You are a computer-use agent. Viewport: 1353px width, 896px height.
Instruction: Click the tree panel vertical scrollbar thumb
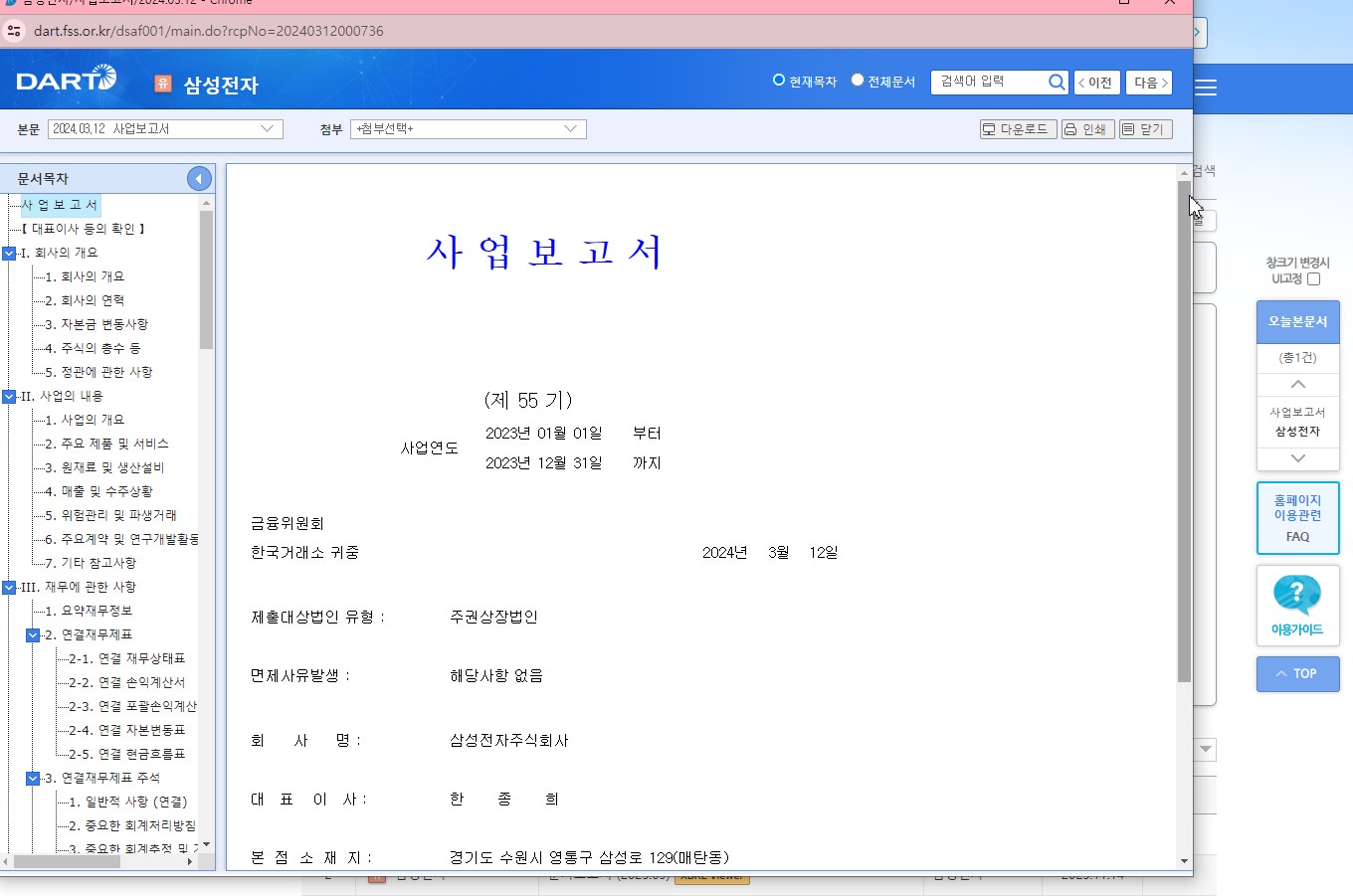[206, 279]
